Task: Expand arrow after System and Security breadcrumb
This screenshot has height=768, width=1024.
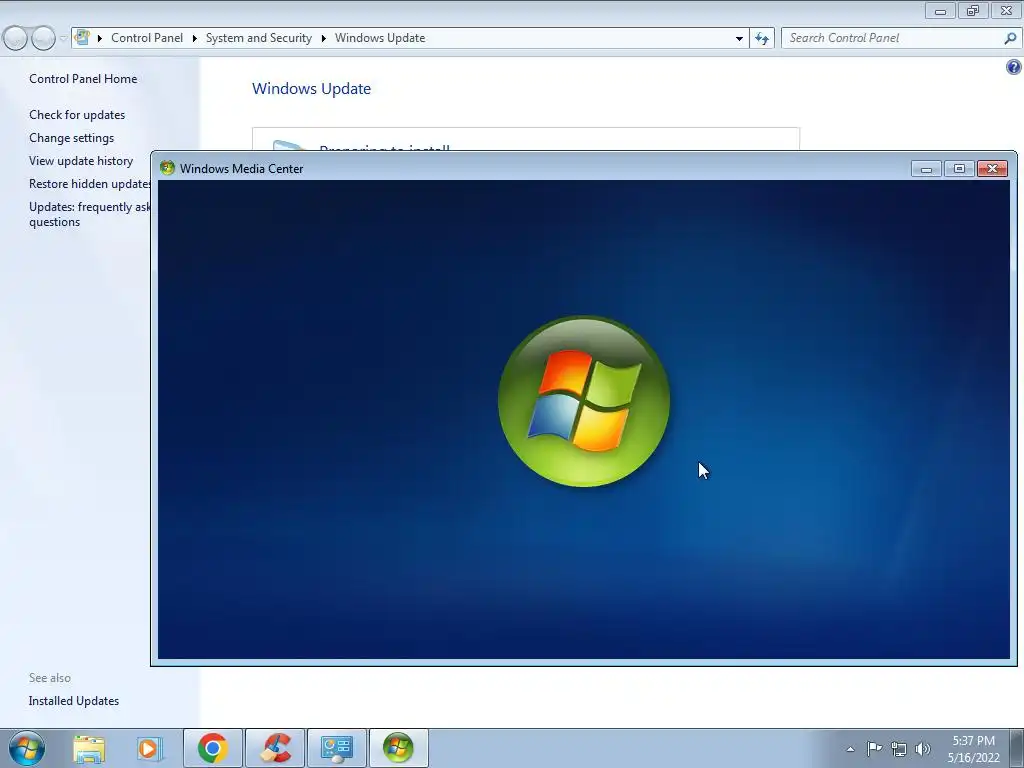Action: (323, 39)
